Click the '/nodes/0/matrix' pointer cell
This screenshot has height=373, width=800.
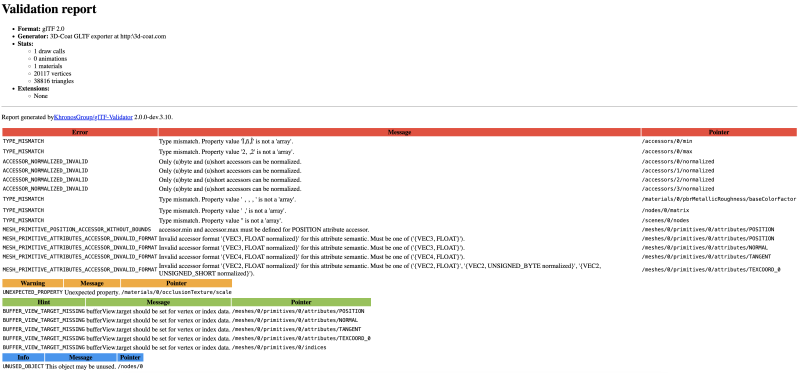pyautogui.click(x=665, y=210)
